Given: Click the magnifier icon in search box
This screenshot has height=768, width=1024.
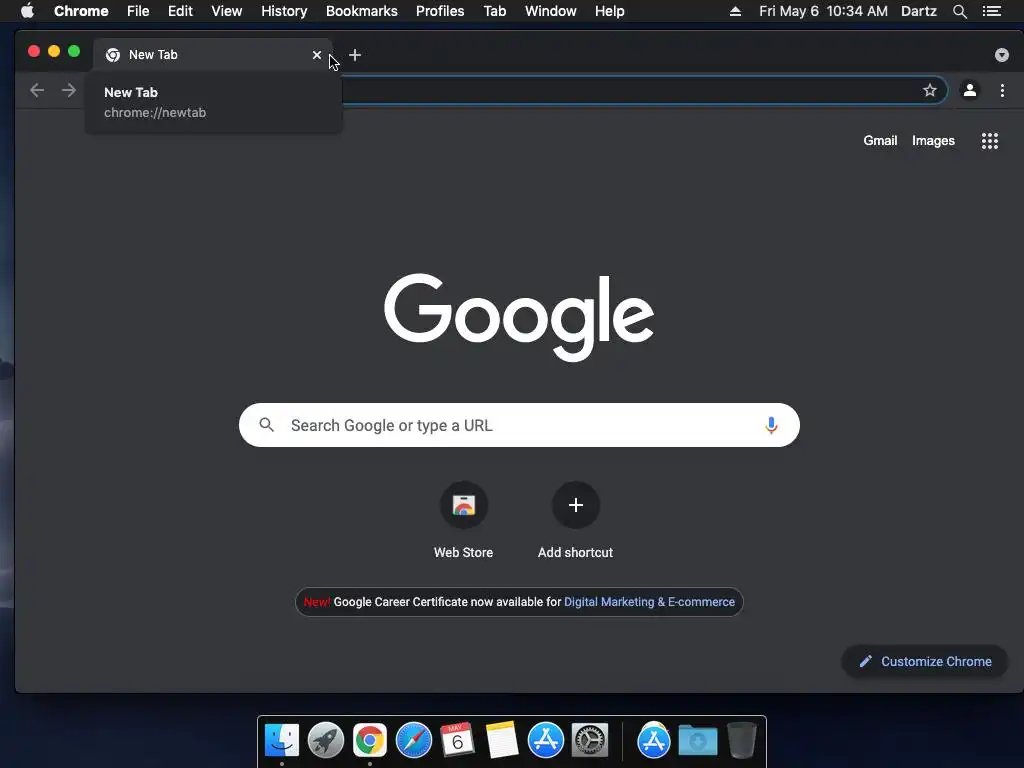Looking at the screenshot, I should (266, 425).
